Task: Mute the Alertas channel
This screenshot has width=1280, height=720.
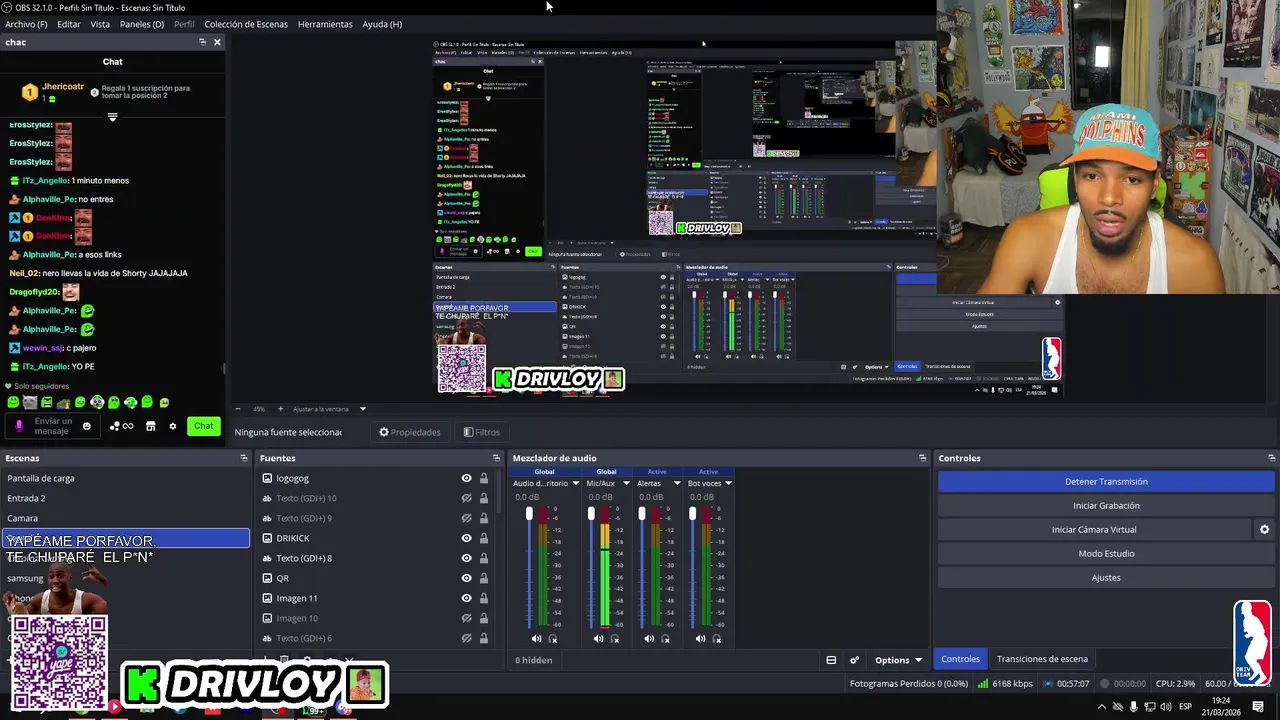Action: (x=649, y=639)
